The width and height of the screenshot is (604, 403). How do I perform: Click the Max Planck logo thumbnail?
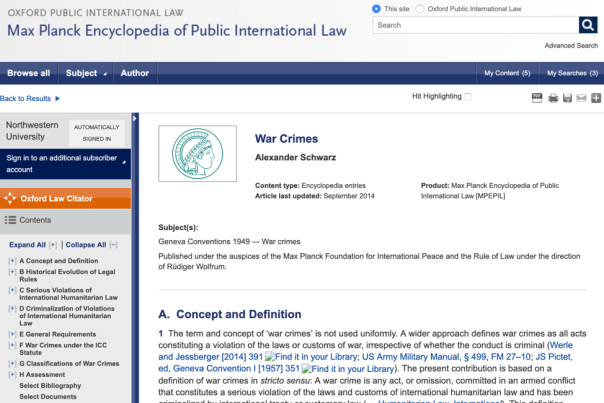point(204,153)
